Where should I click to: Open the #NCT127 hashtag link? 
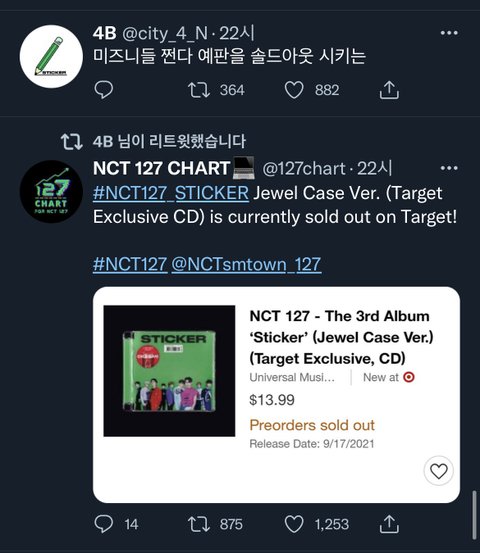[x=130, y=264]
